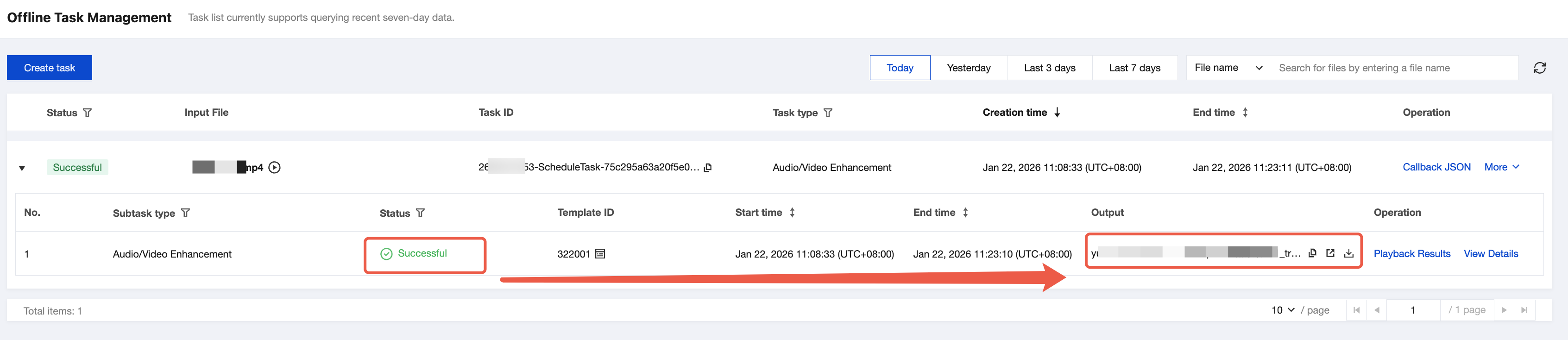Image resolution: width=1568 pixels, height=340 pixels.
Task: Filter by Task type funnel icon
Action: tap(827, 113)
